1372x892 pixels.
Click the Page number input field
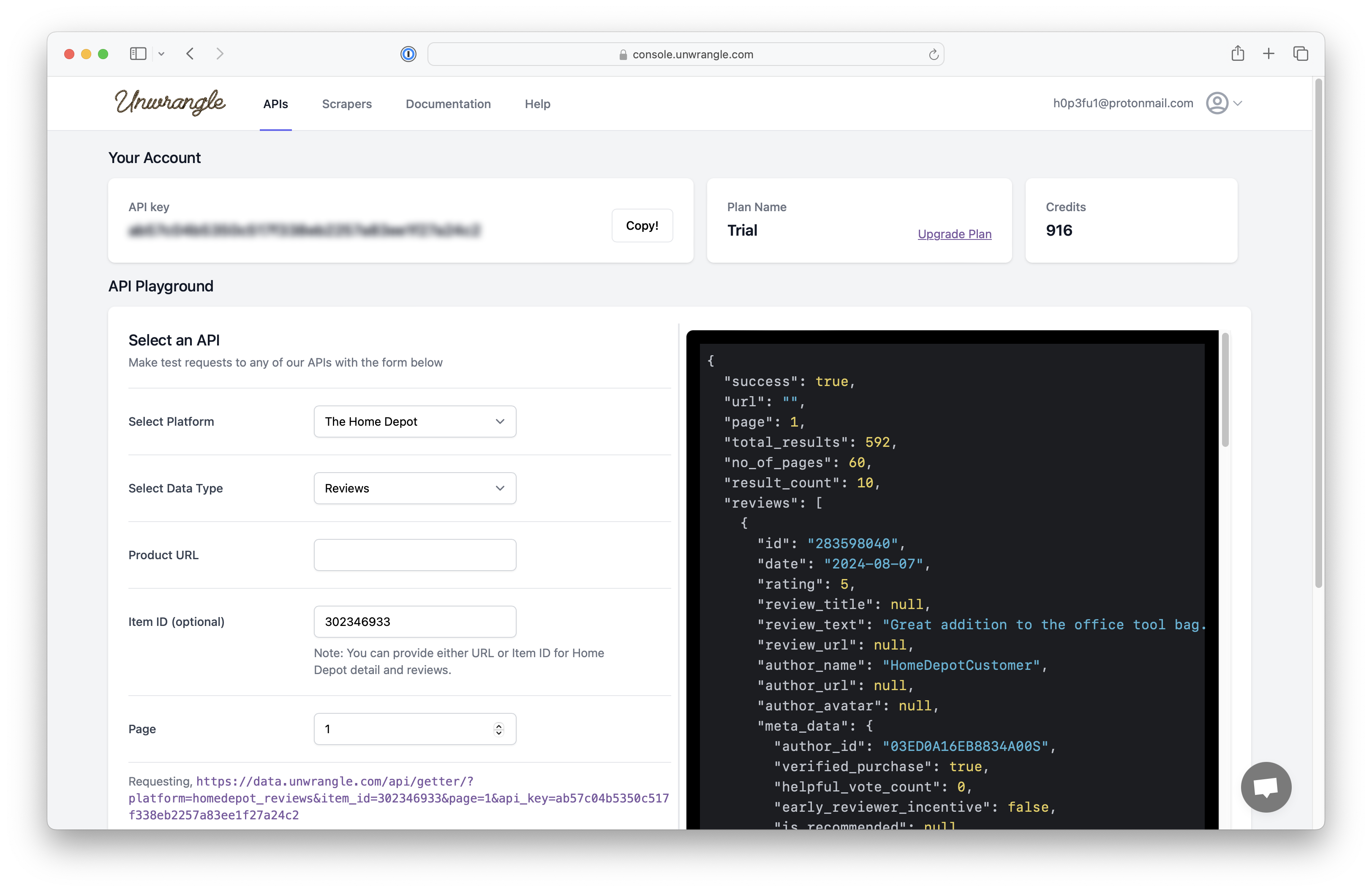click(x=414, y=729)
